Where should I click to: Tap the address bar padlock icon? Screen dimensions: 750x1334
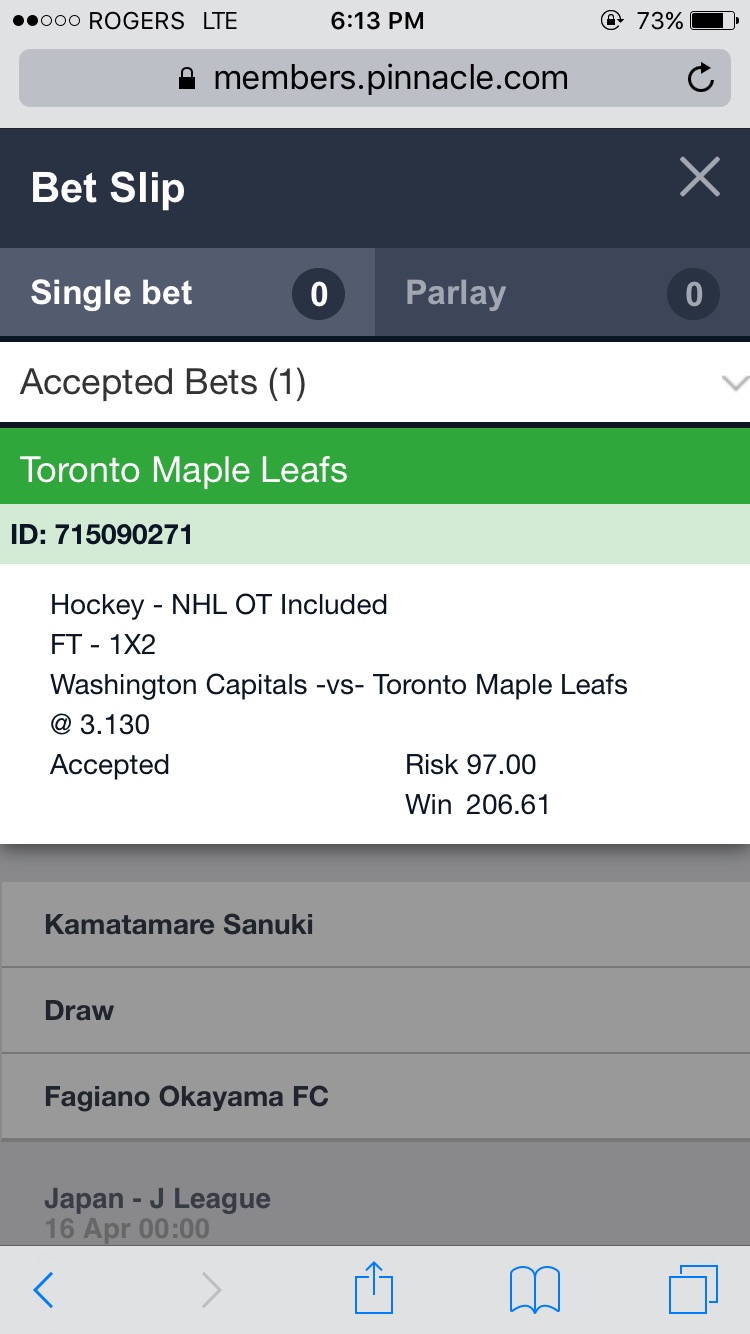[x=187, y=79]
